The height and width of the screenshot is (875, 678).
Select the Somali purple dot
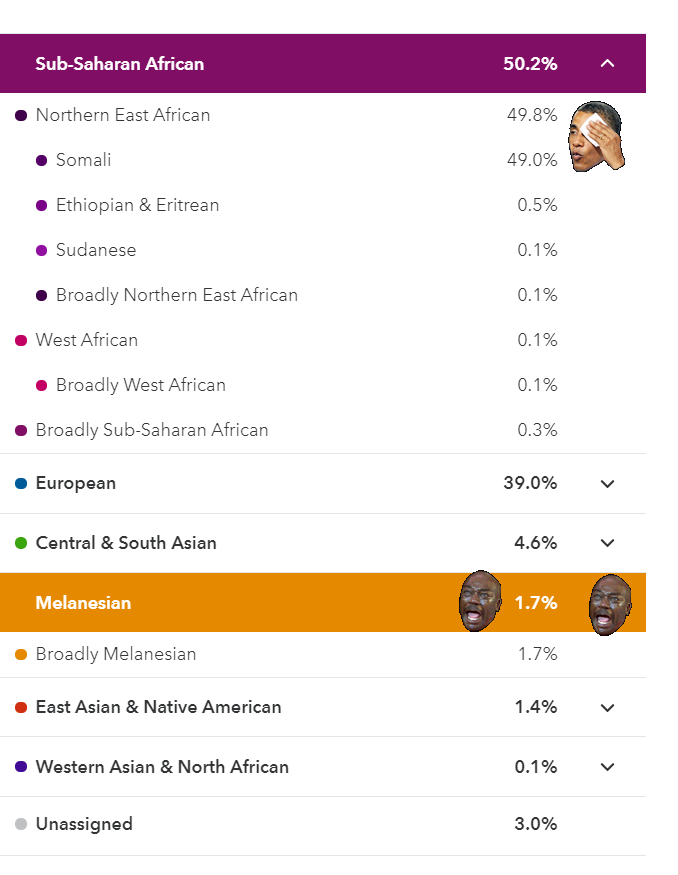pos(41,161)
